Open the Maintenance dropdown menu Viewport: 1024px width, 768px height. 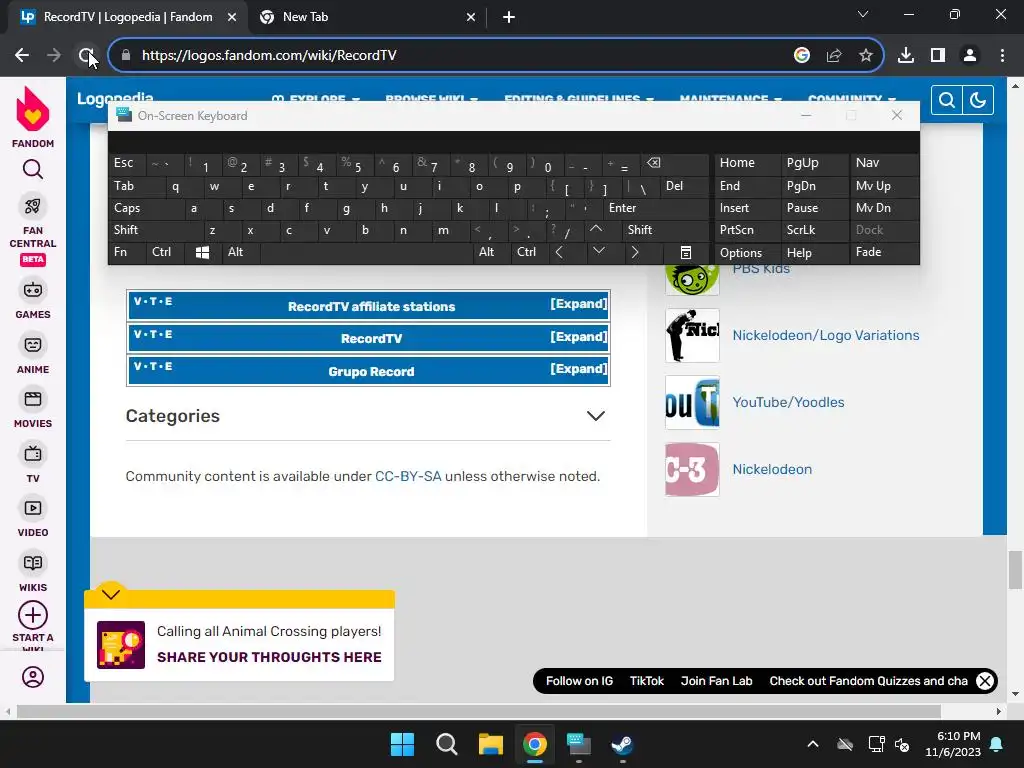pos(730,99)
